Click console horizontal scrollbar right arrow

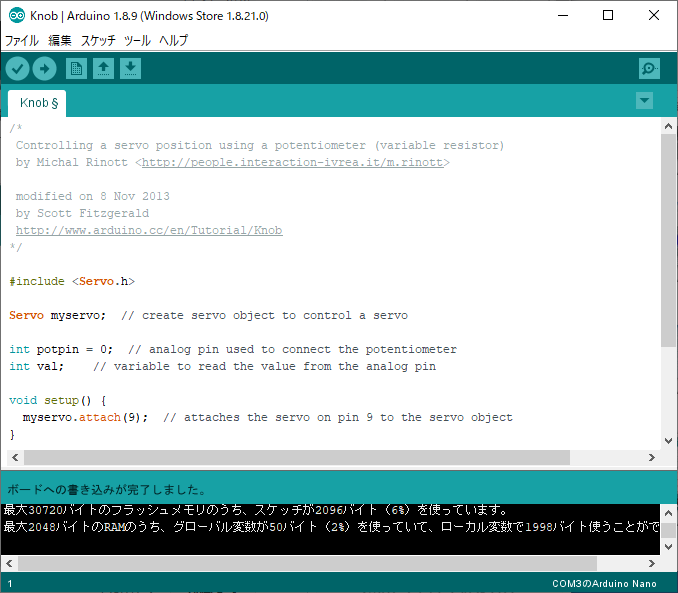click(x=652, y=564)
